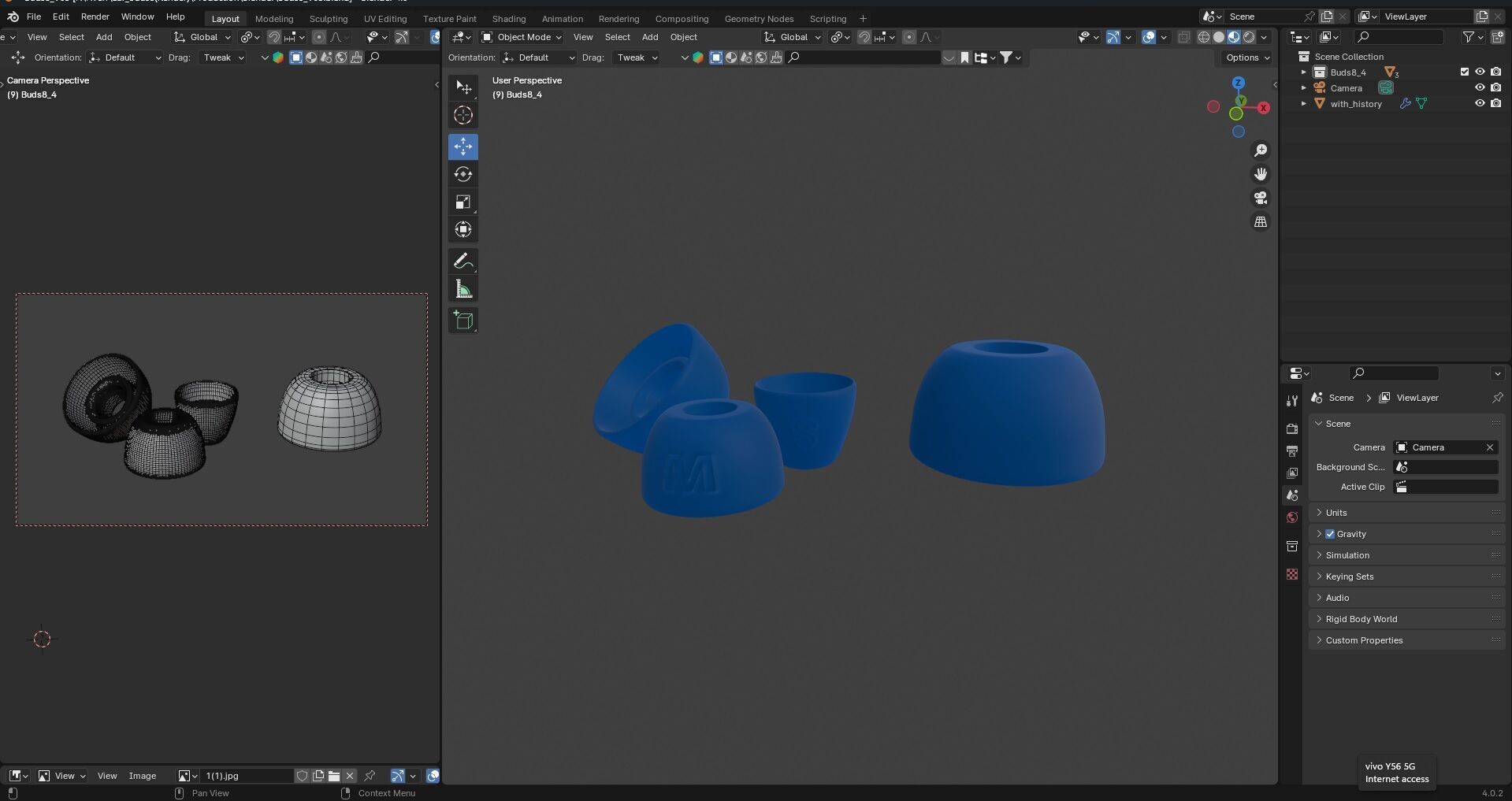
Task: Add a workspace with the plus button
Action: [863, 19]
